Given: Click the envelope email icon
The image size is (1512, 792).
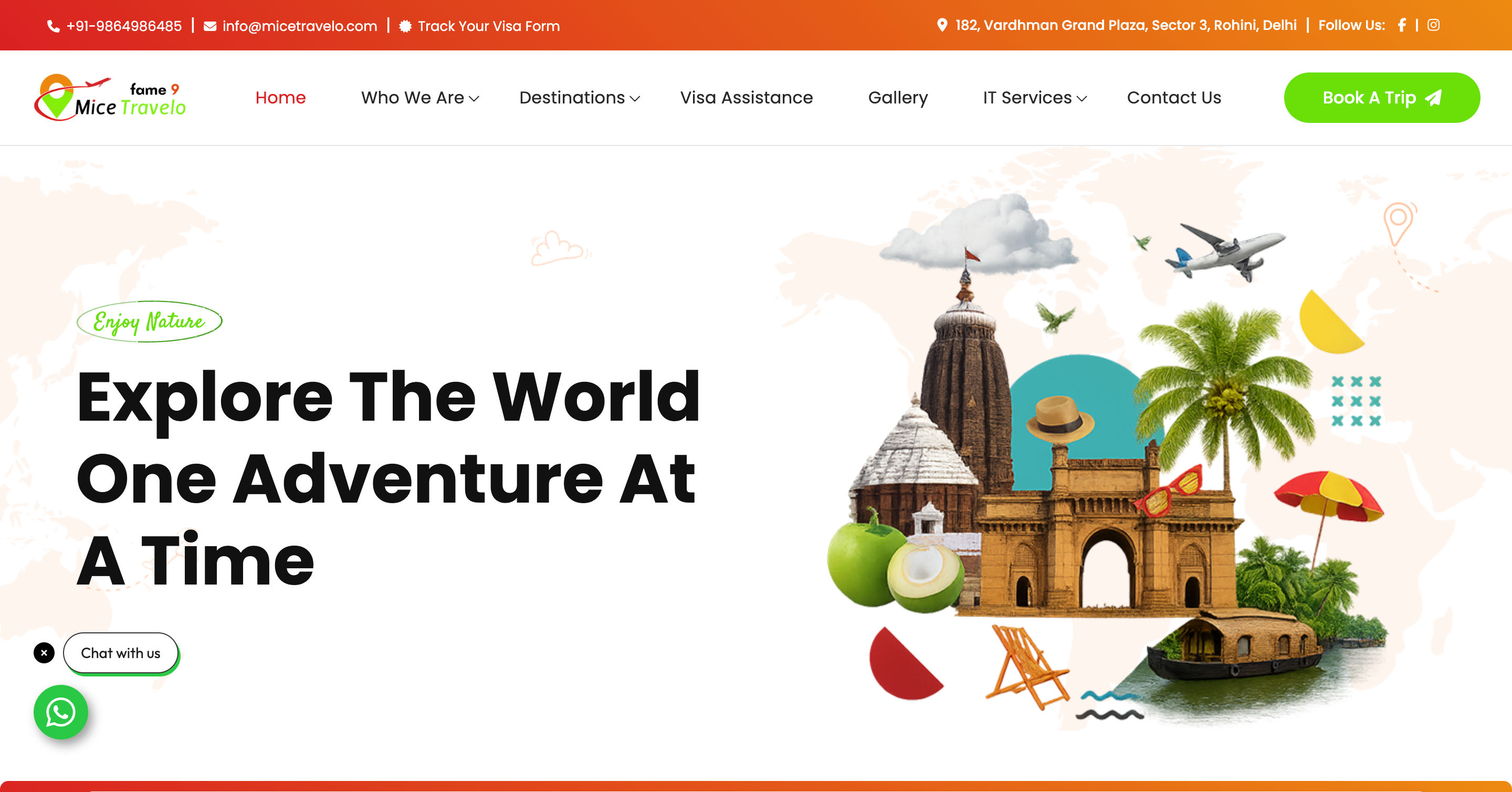Looking at the screenshot, I should 209,26.
